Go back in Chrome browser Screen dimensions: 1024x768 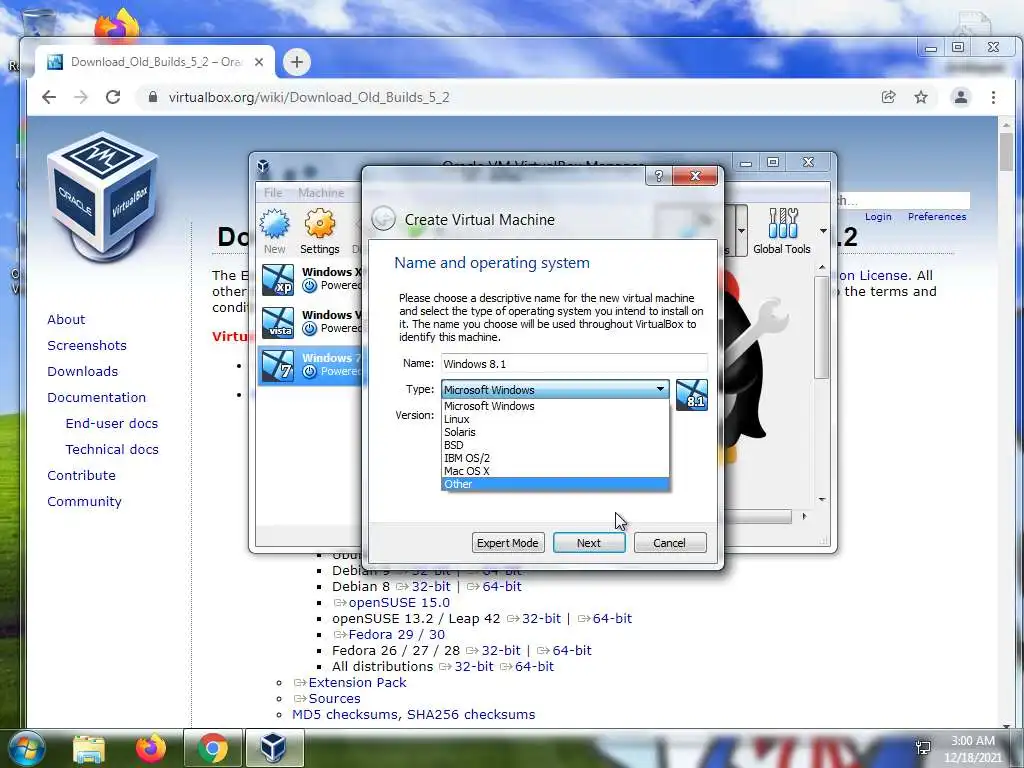click(49, 97)
